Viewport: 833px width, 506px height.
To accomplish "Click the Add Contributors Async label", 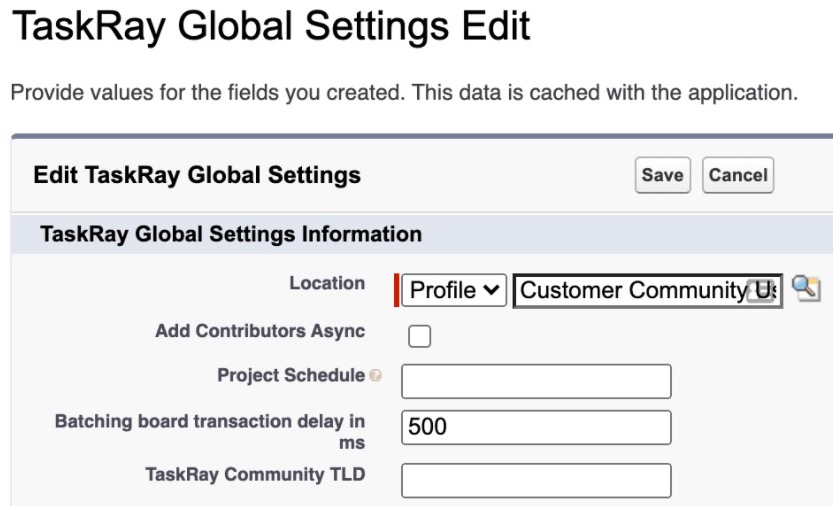I will 260,331.
